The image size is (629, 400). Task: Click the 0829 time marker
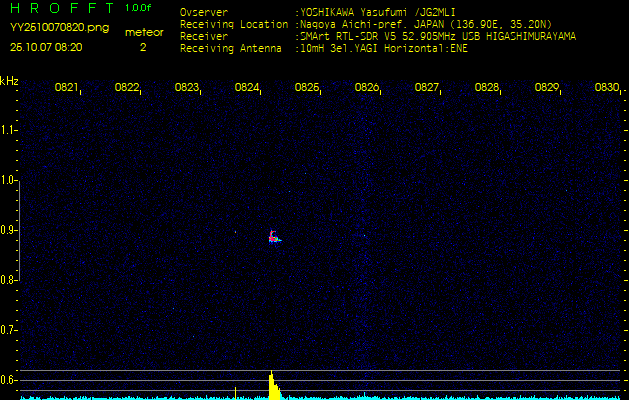click(x=547, y=88)
